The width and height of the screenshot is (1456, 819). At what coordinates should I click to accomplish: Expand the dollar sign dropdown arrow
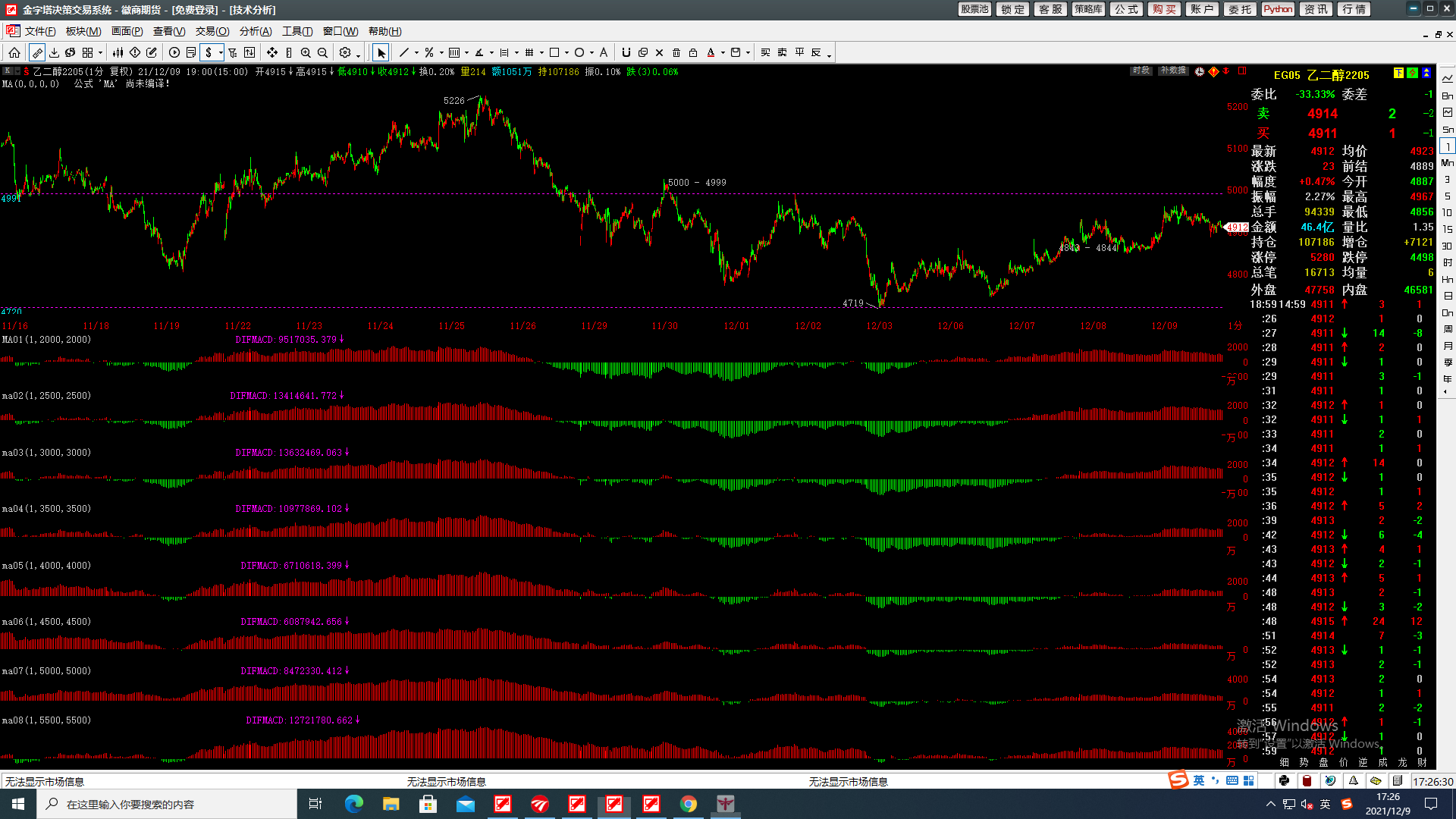pos(221,53)
